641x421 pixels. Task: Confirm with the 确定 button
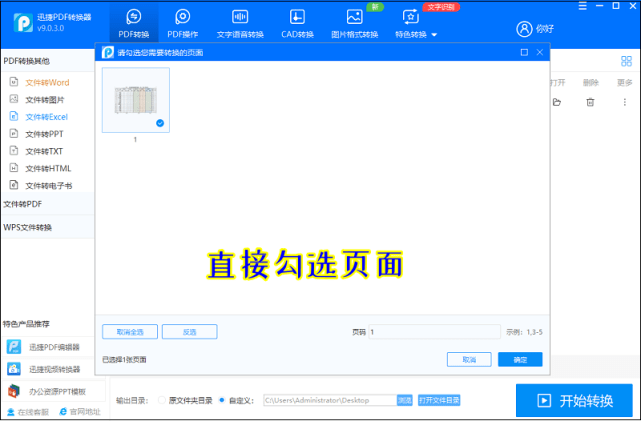click(520, 360)
